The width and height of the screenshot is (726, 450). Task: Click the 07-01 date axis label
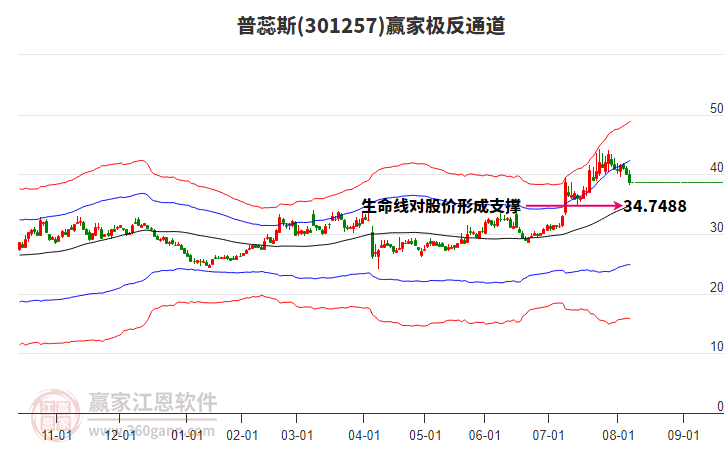tap(548, 435)
